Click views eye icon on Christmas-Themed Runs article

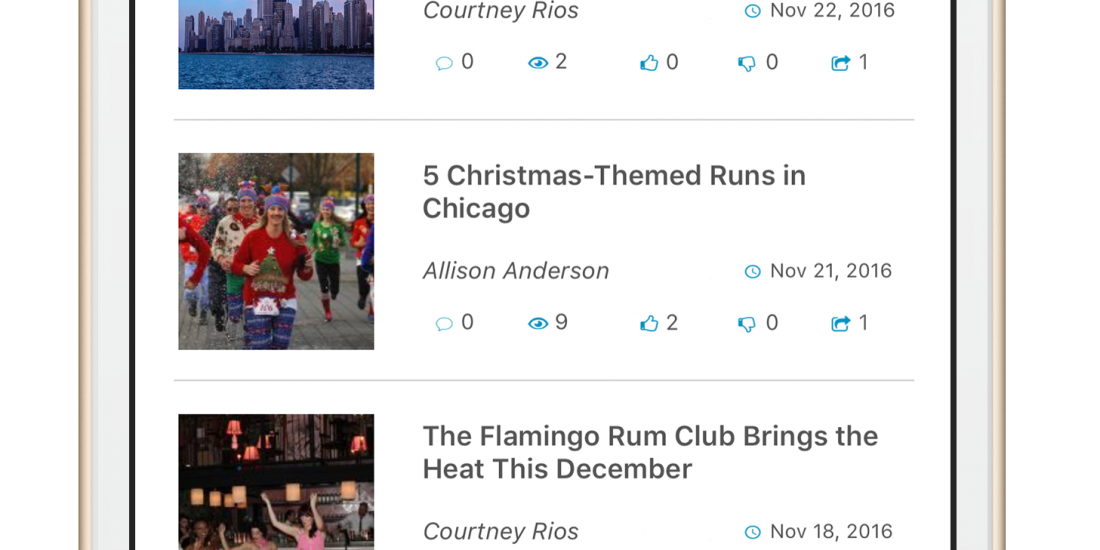[538, 324]
